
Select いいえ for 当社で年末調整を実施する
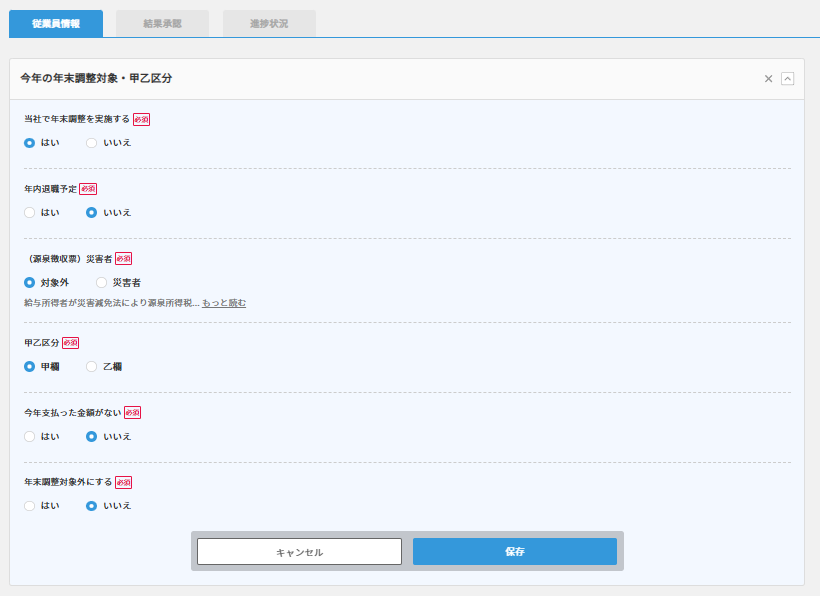92,143
